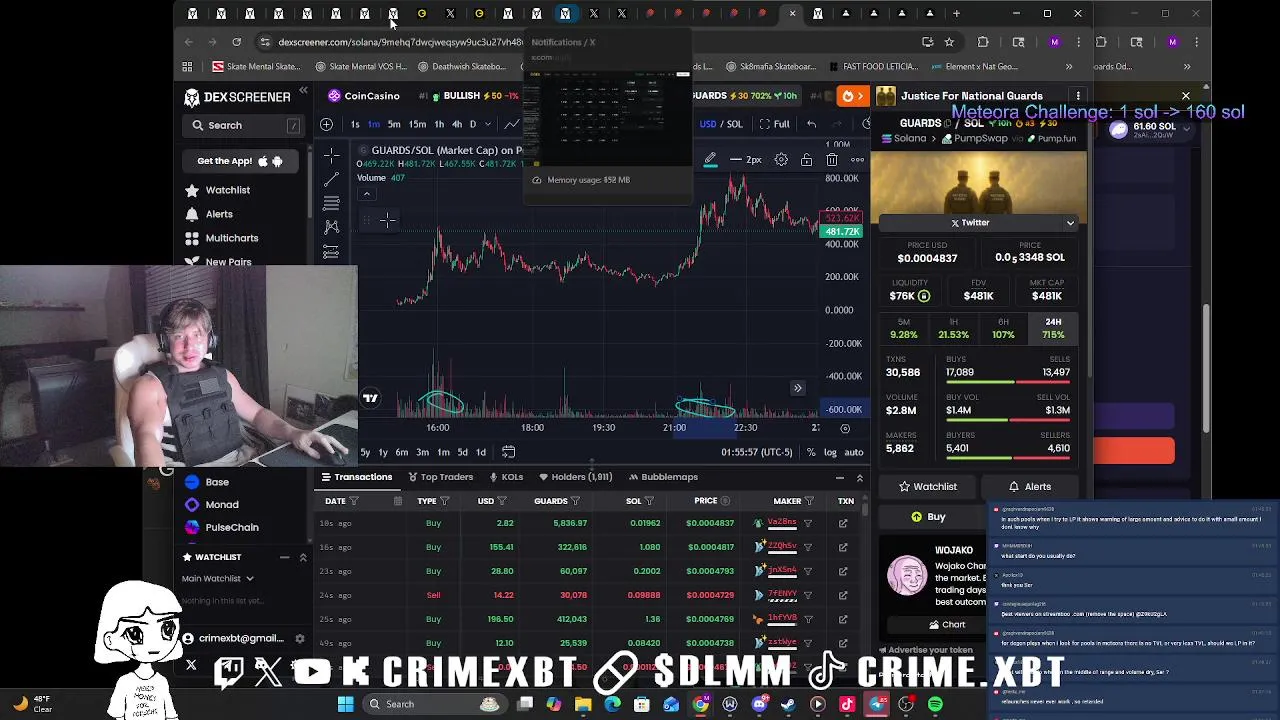Image resolution: width=1280 pixels, height=720 pixels.
Task: Toggle auto scale on chart
Action: (853, 452)
